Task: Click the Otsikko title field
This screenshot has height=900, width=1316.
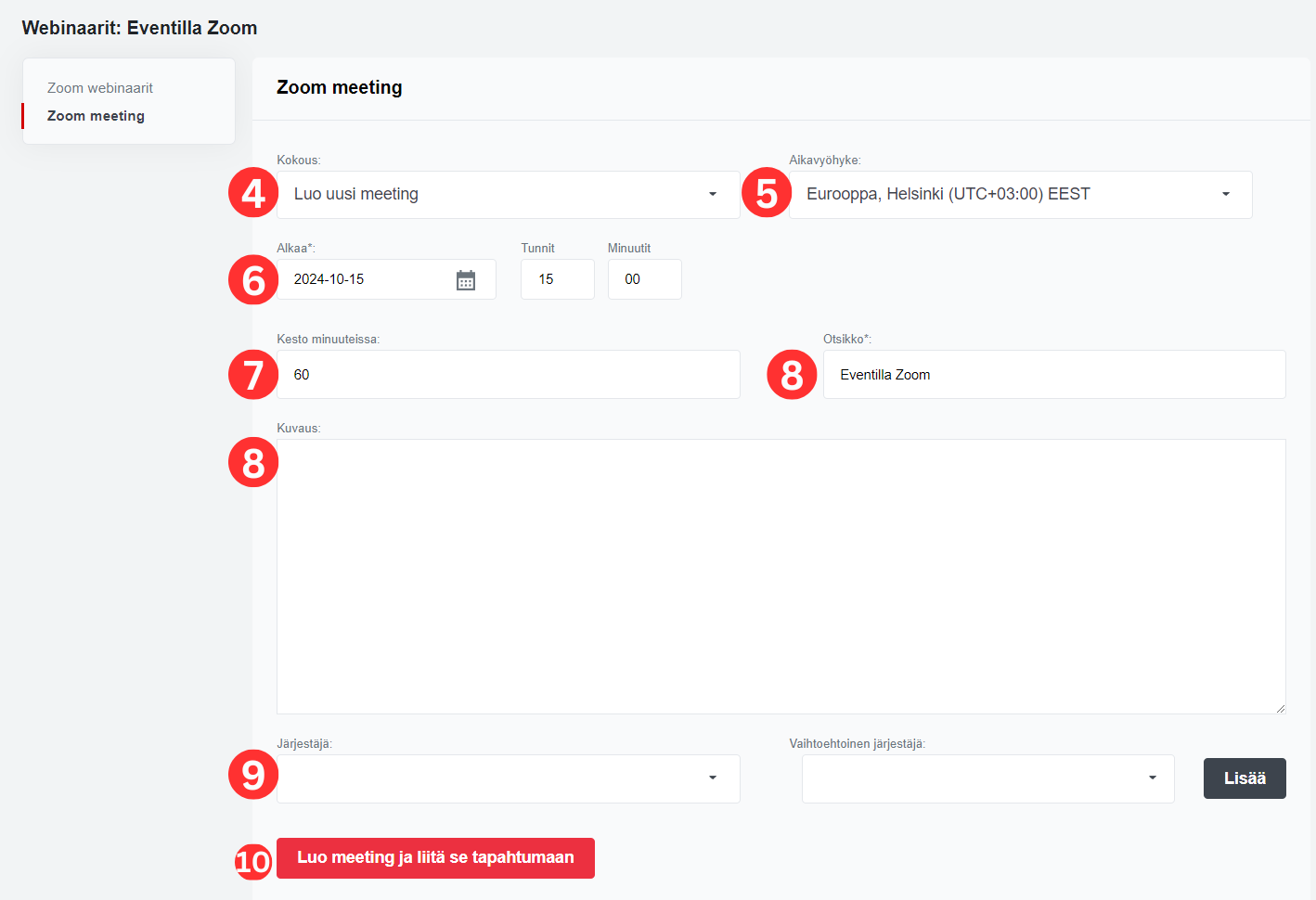Action: 1054,375
